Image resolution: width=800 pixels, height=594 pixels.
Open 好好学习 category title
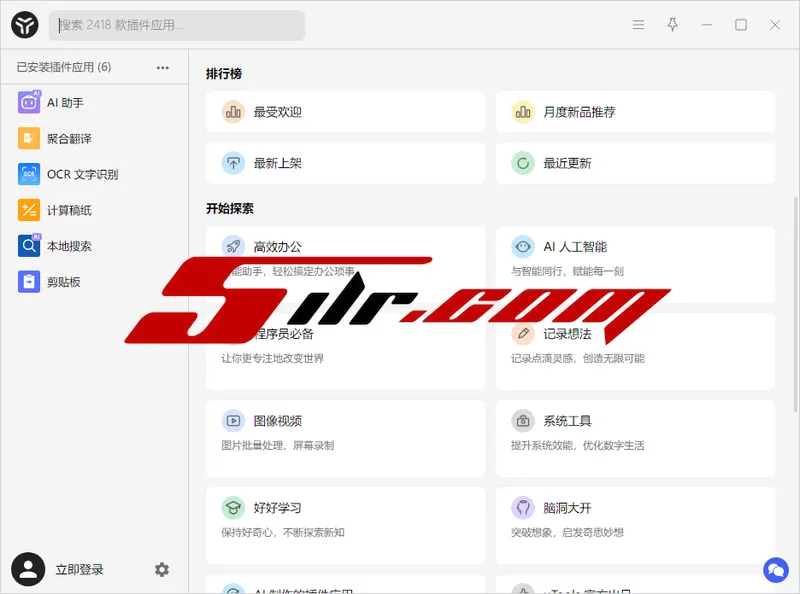tap(278, 508)
